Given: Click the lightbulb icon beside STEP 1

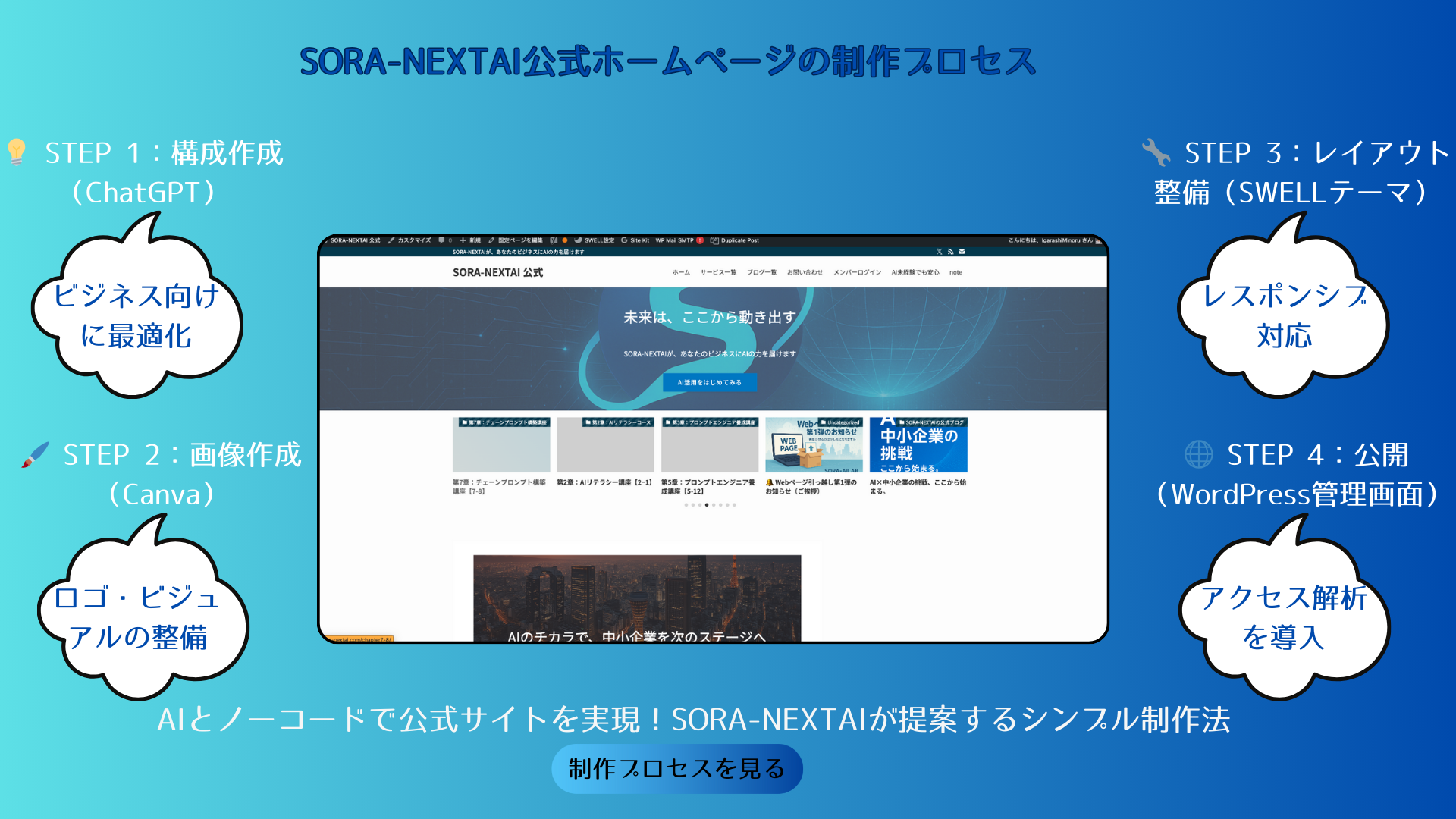Looking at the screenshot, I should [17, 152].
